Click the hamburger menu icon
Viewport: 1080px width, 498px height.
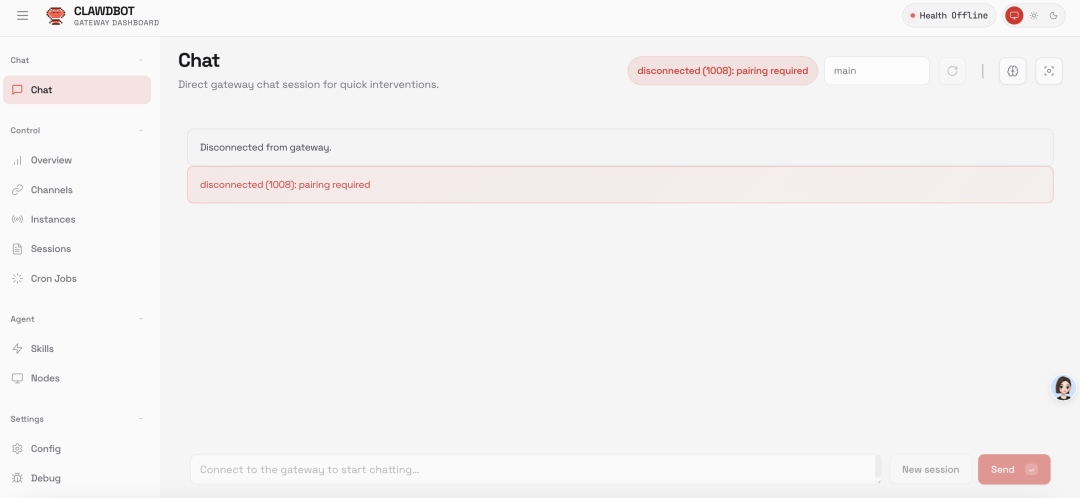(x=23, y=16)
